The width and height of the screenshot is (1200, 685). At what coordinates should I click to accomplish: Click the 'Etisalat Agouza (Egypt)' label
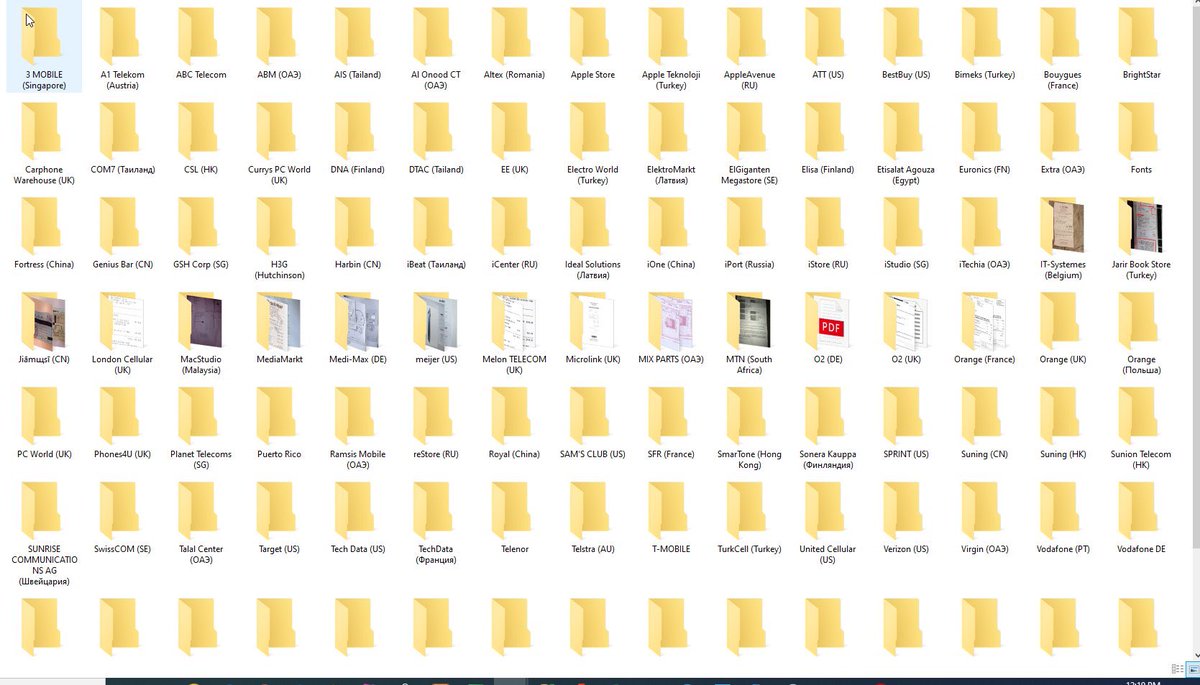pos(906,175)
